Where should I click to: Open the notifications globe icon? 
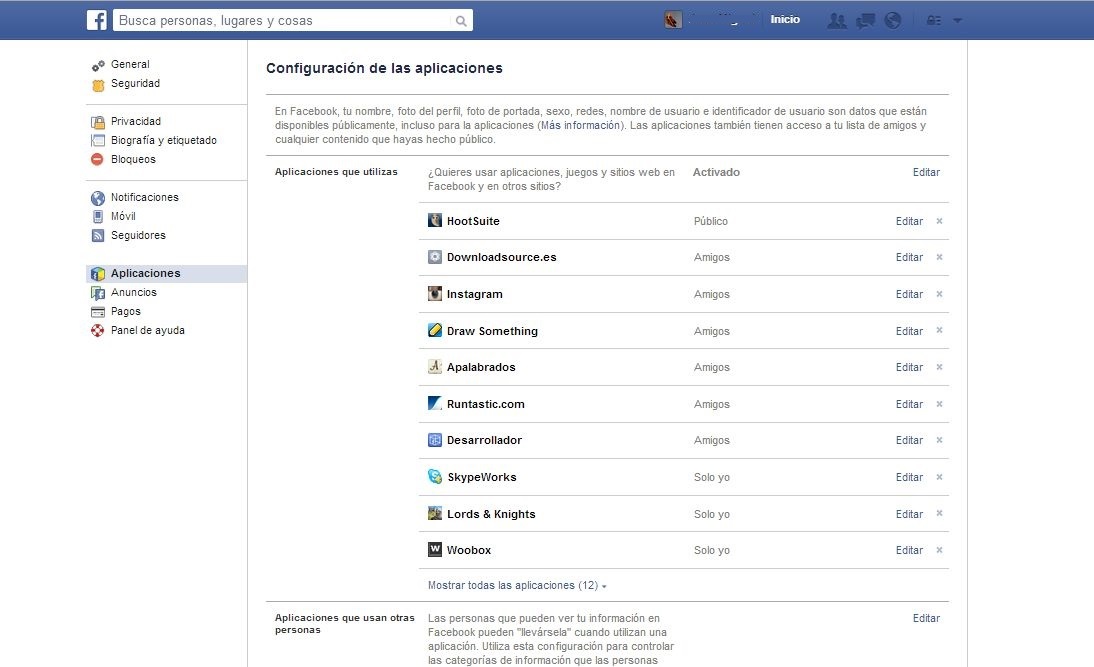pos(892,21)
